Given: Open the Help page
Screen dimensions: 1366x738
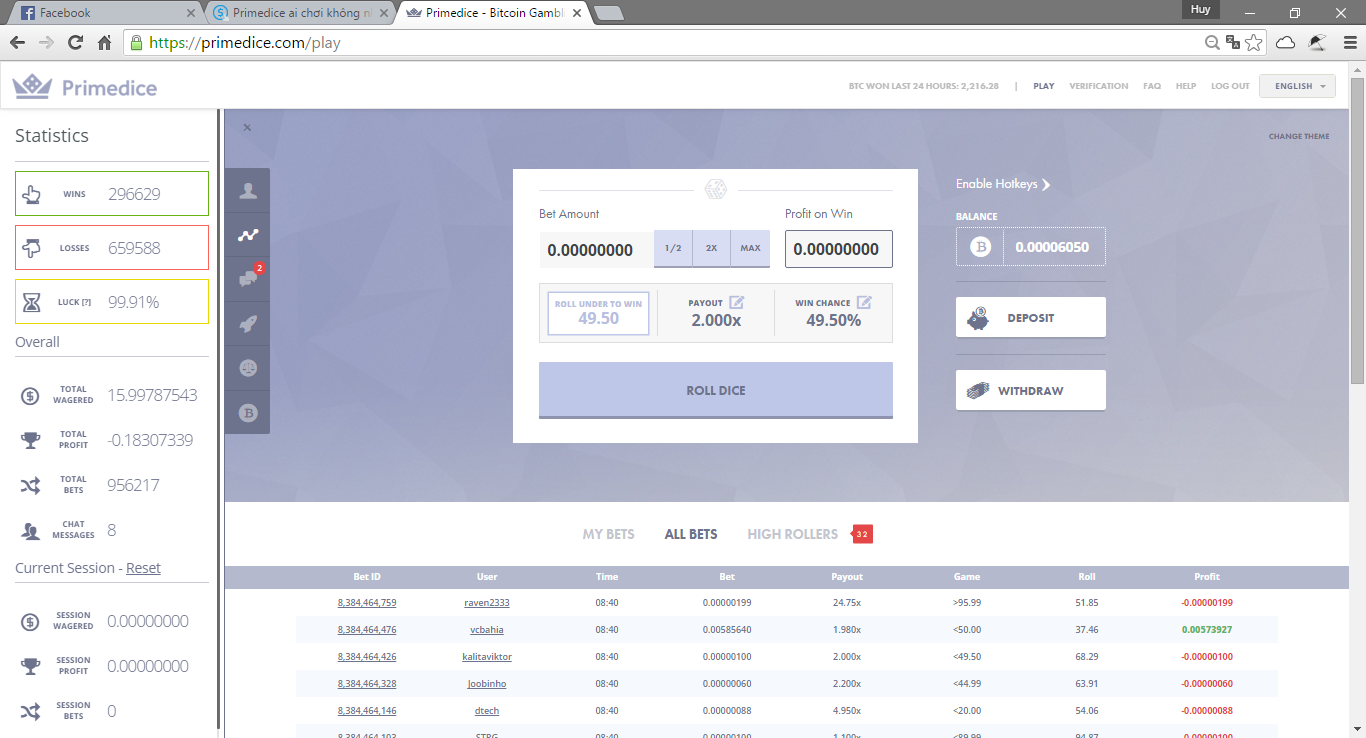Looking at the screenshot, I should [1186, 86].
